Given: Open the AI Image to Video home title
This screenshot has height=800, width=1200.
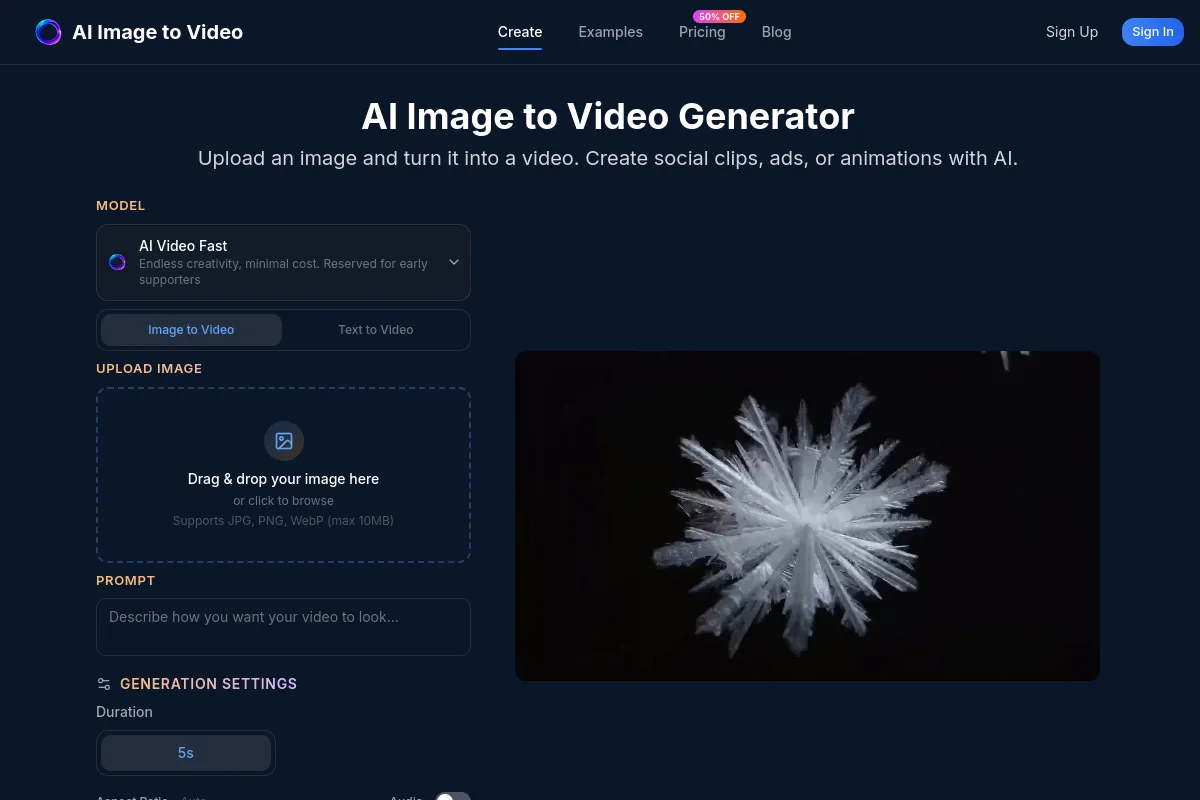Looking at the screenshot, I should click(157, 32).
